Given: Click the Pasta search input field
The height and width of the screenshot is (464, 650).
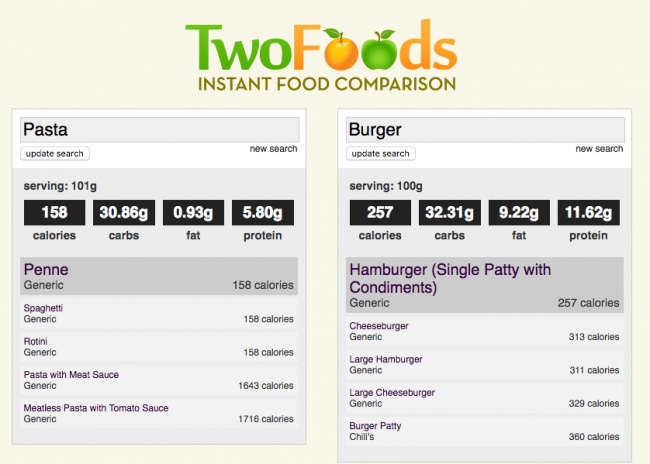Looking at the screenshot, I should (160, 129).
